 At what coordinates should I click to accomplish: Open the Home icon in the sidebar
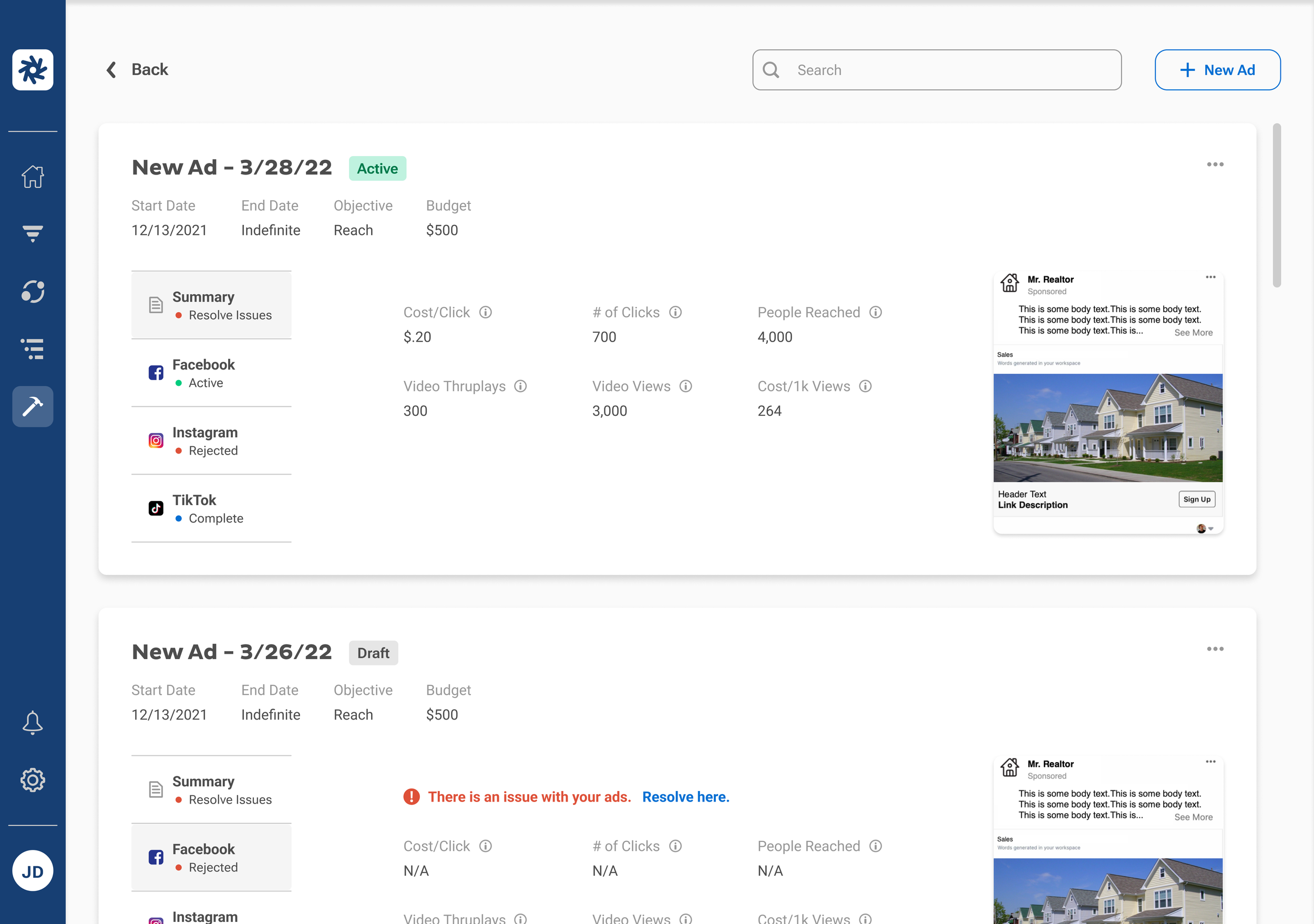tap(33, 177)
